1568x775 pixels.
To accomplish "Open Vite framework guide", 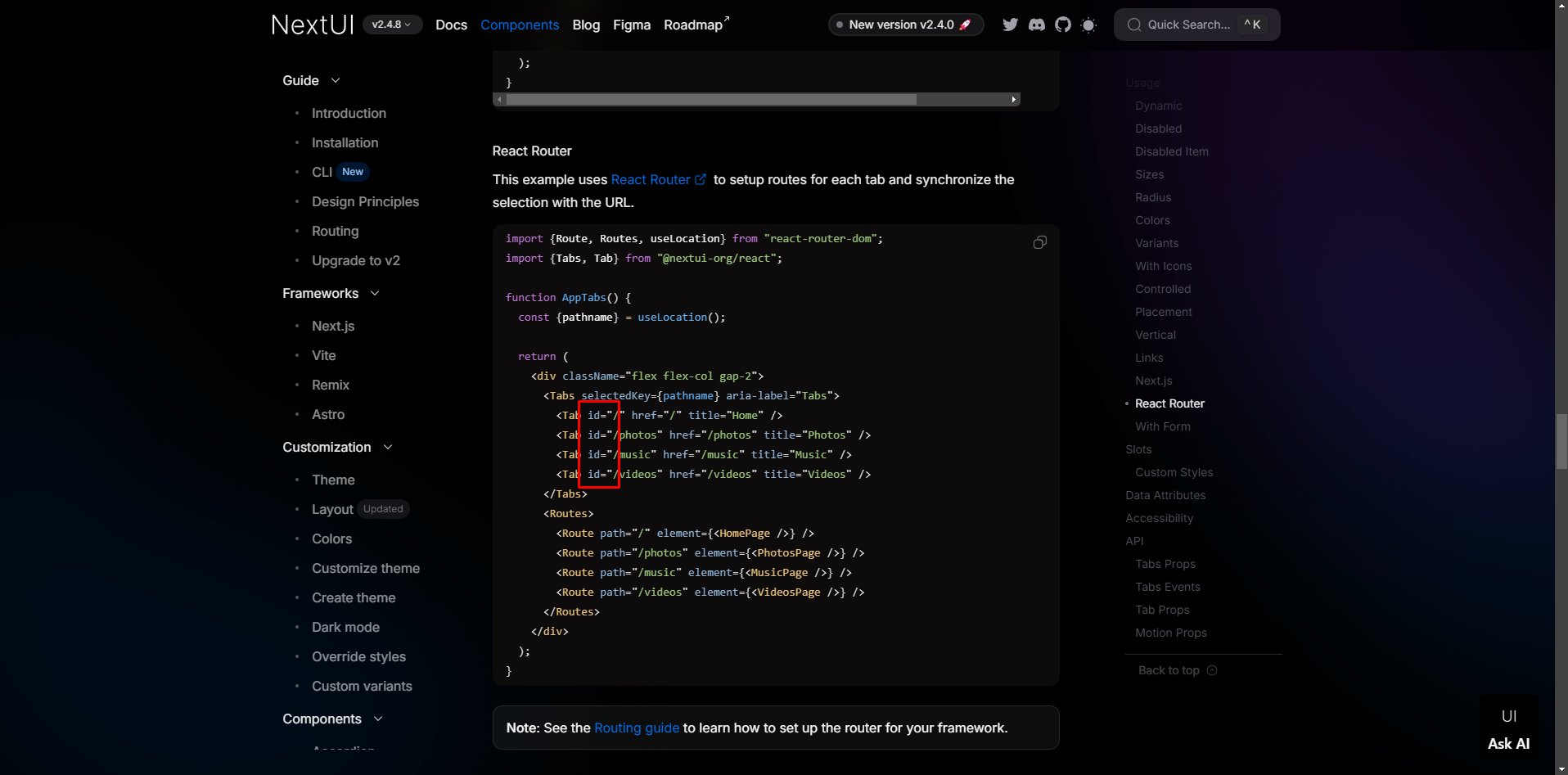I will point(323,355).
